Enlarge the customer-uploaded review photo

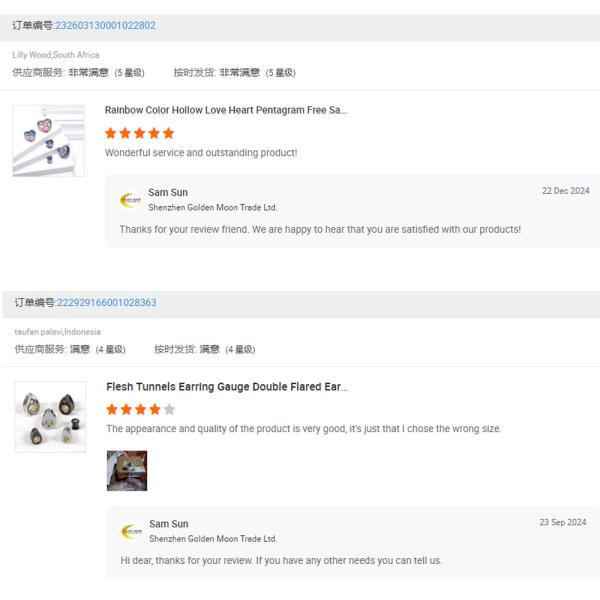click(127, 470)
